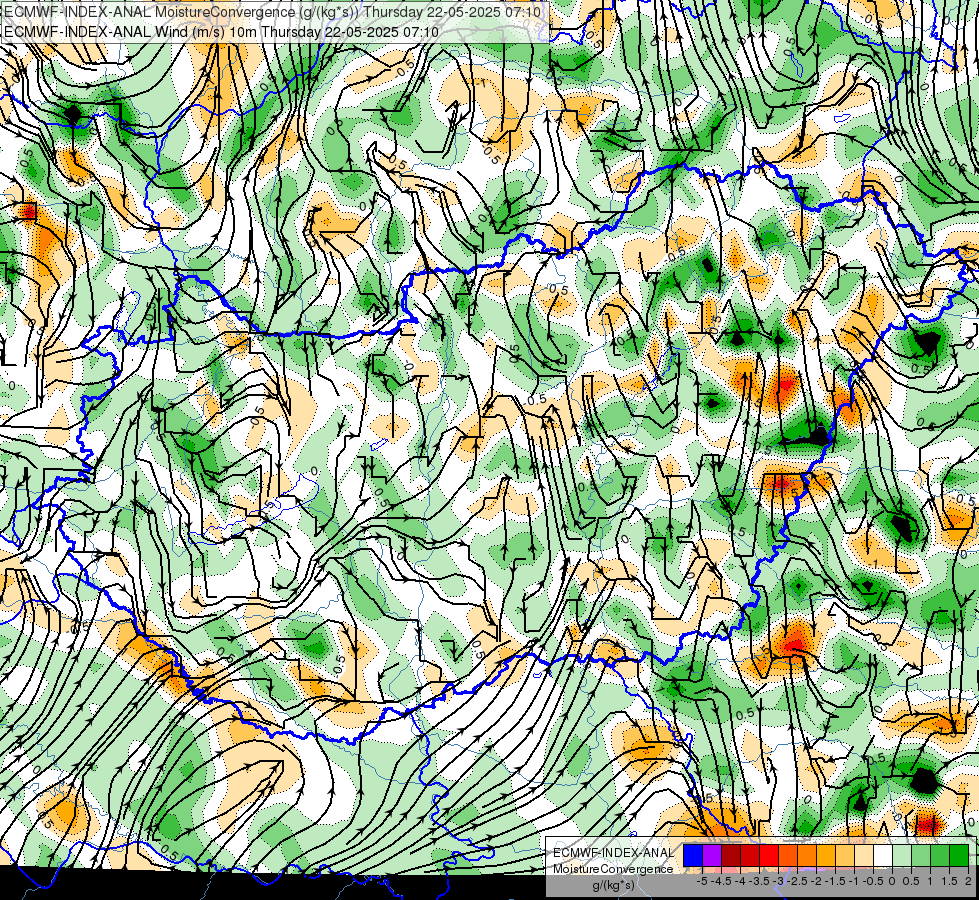Image resolution: width=979 pixels, height=900 pixels.
Task: Click the -3.5 tick label on legend scale
Action: point(759,881)
